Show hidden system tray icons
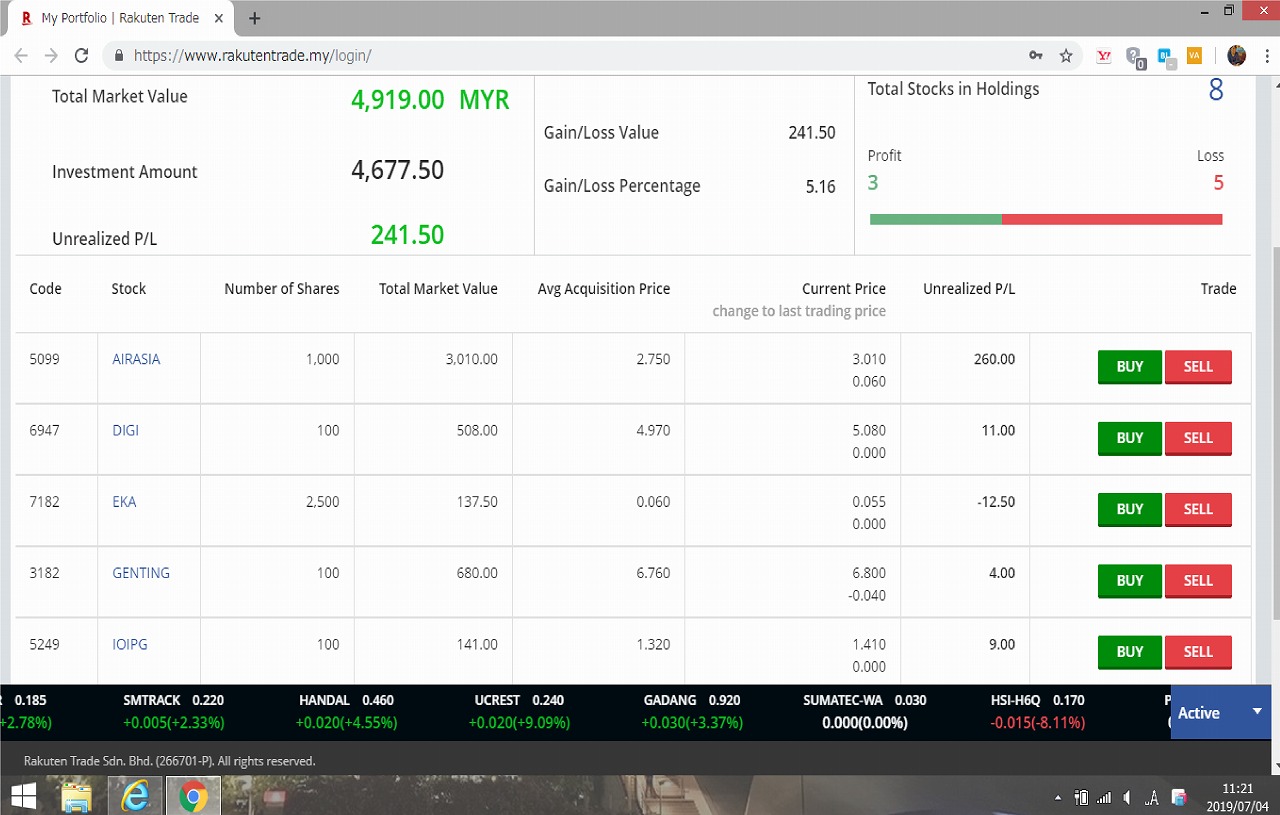This screenshot has width=1280, height=815. click(1058, 798)
